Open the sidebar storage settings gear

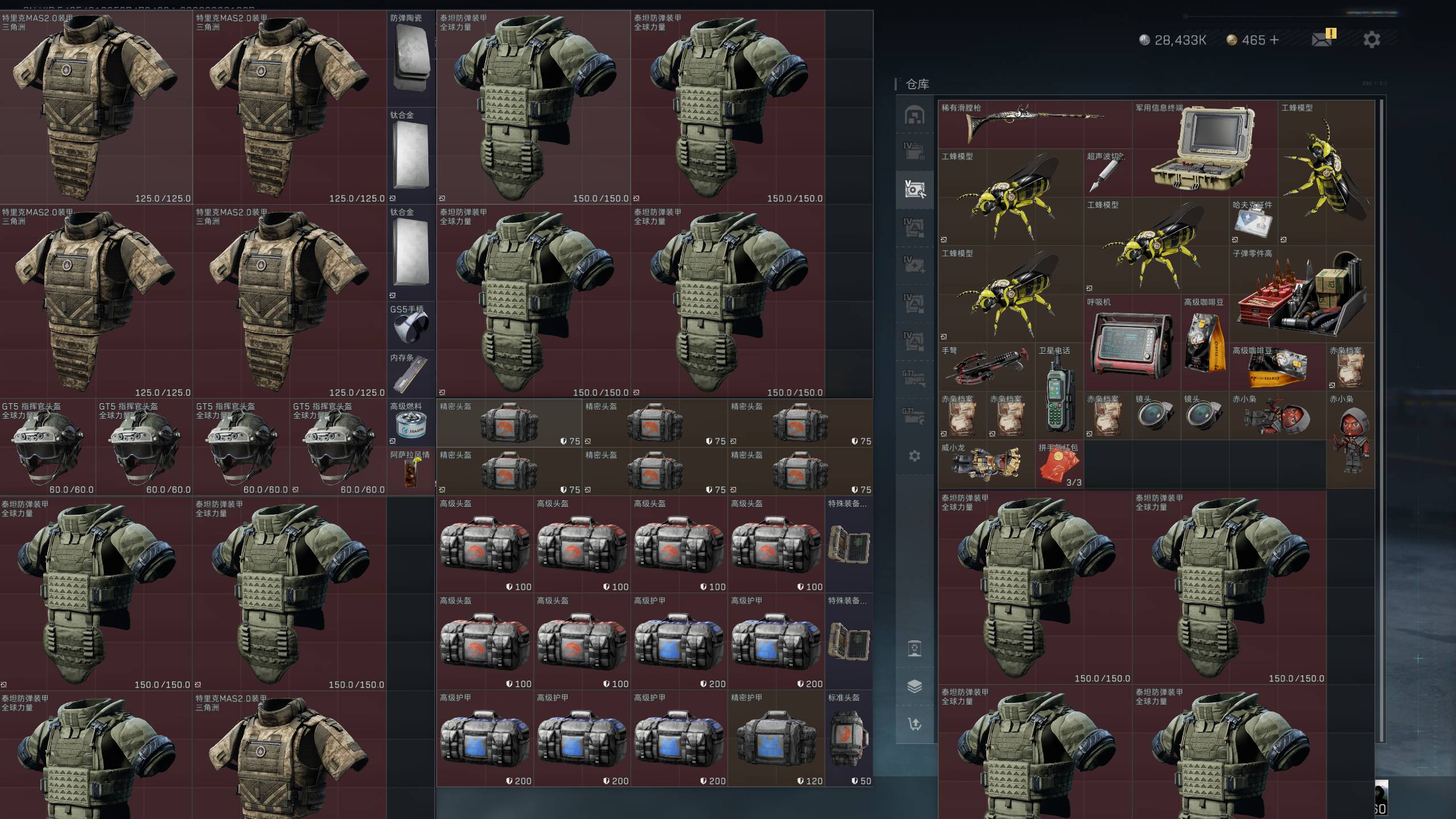(x=914, y=456)
